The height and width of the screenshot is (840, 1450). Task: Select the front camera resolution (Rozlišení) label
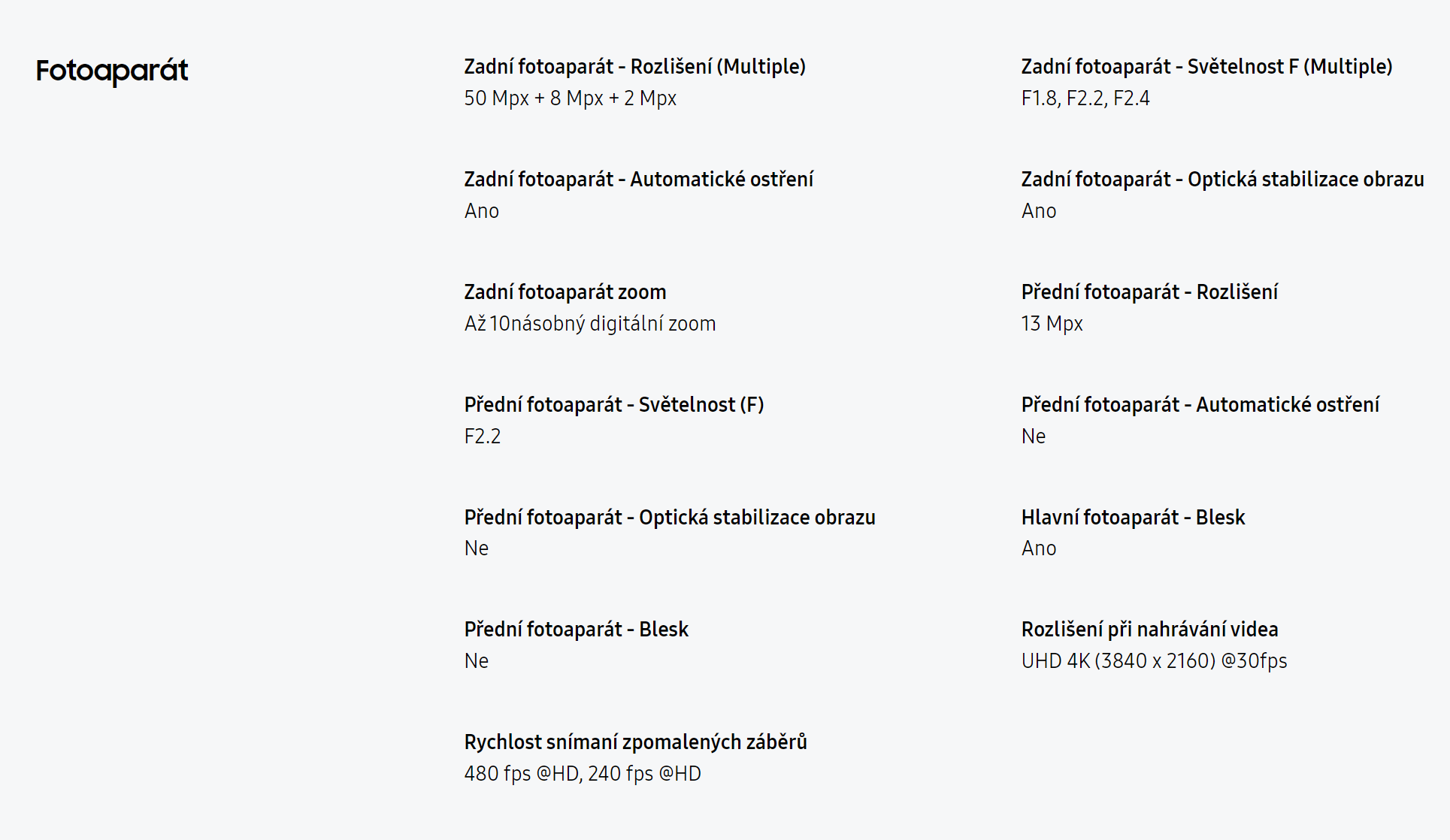point(1149,292)
